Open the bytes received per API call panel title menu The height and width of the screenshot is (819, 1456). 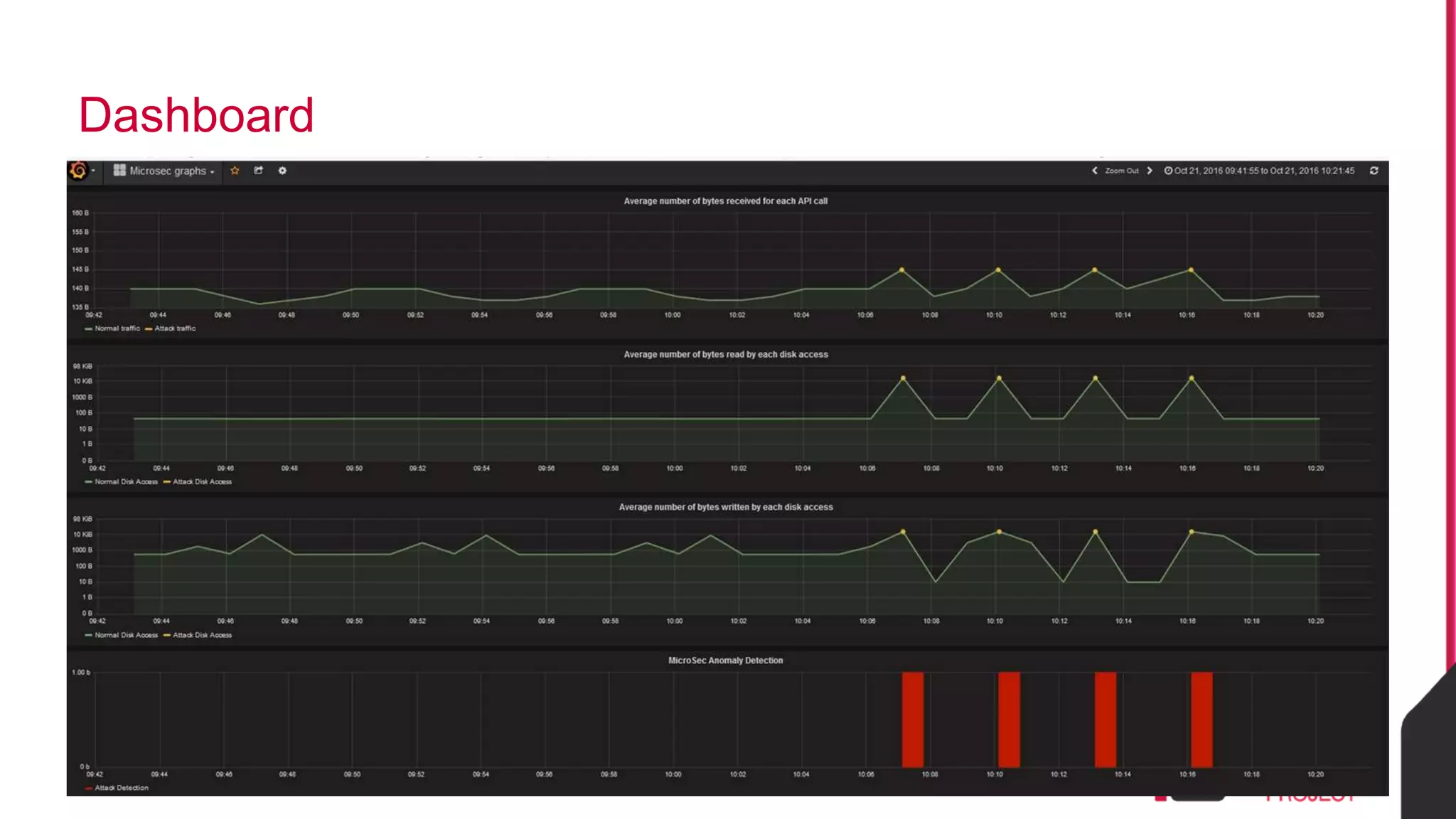[725, 201]
